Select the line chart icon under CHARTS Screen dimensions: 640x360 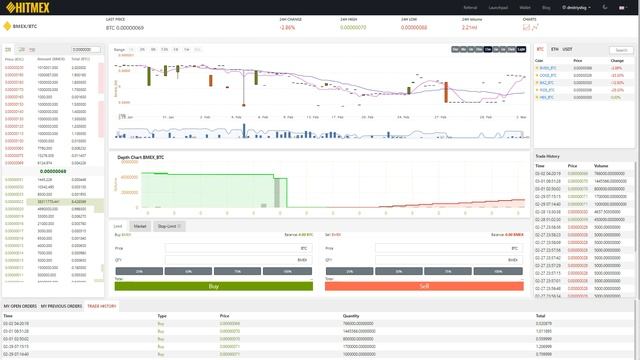(x=535, y=27)
